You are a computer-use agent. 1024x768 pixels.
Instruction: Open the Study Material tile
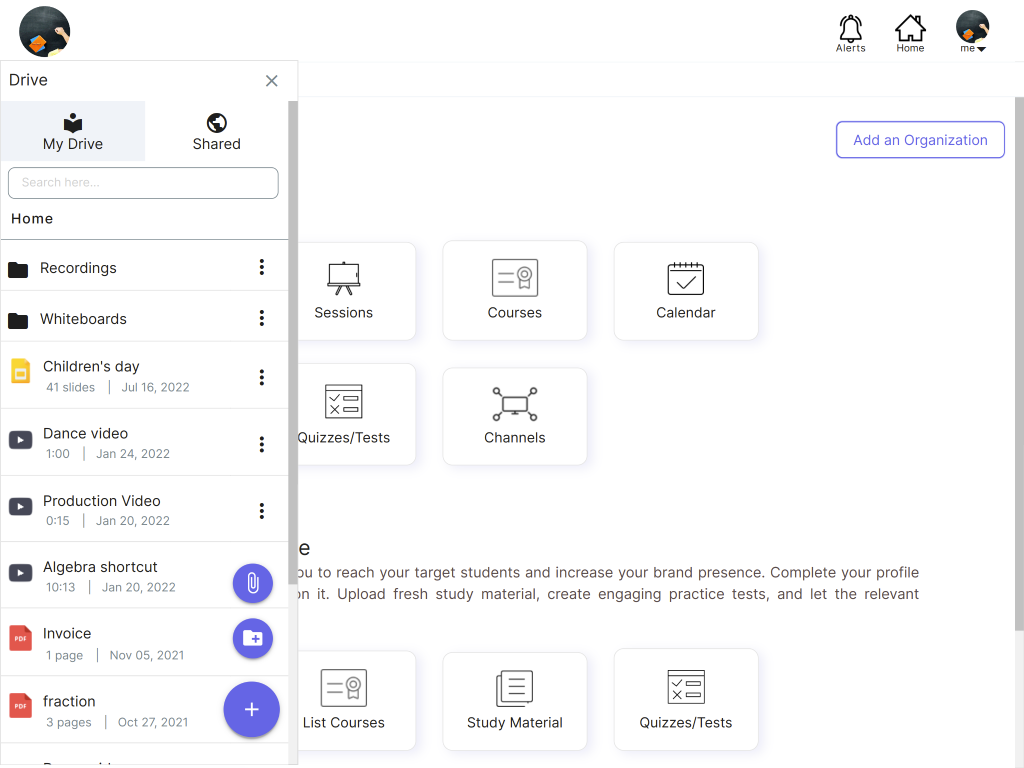(x=514, y=700)
